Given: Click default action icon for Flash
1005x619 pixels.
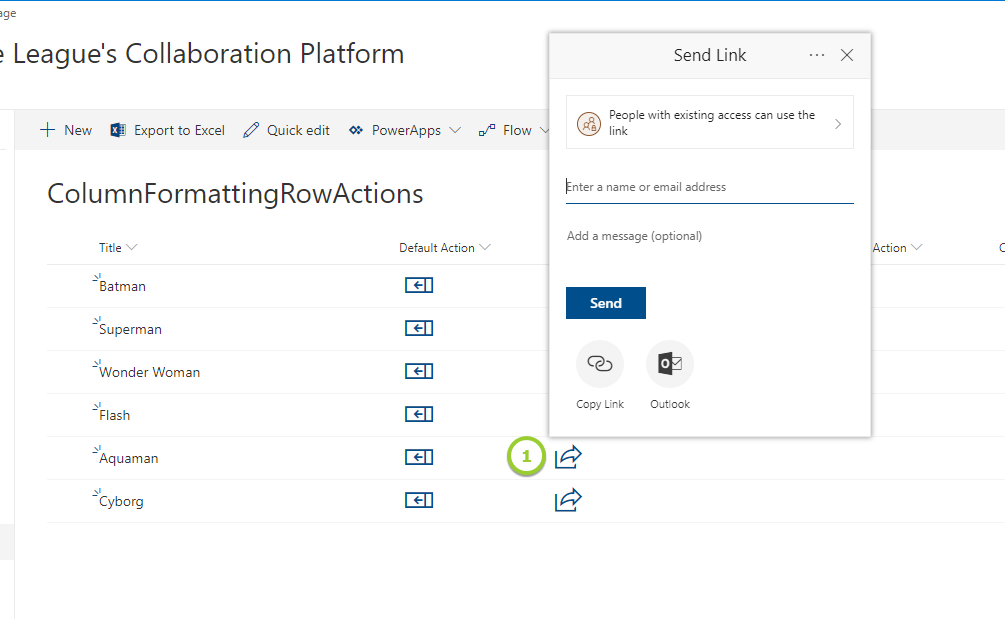Looking at the screenshot, I should pos(419,415).
